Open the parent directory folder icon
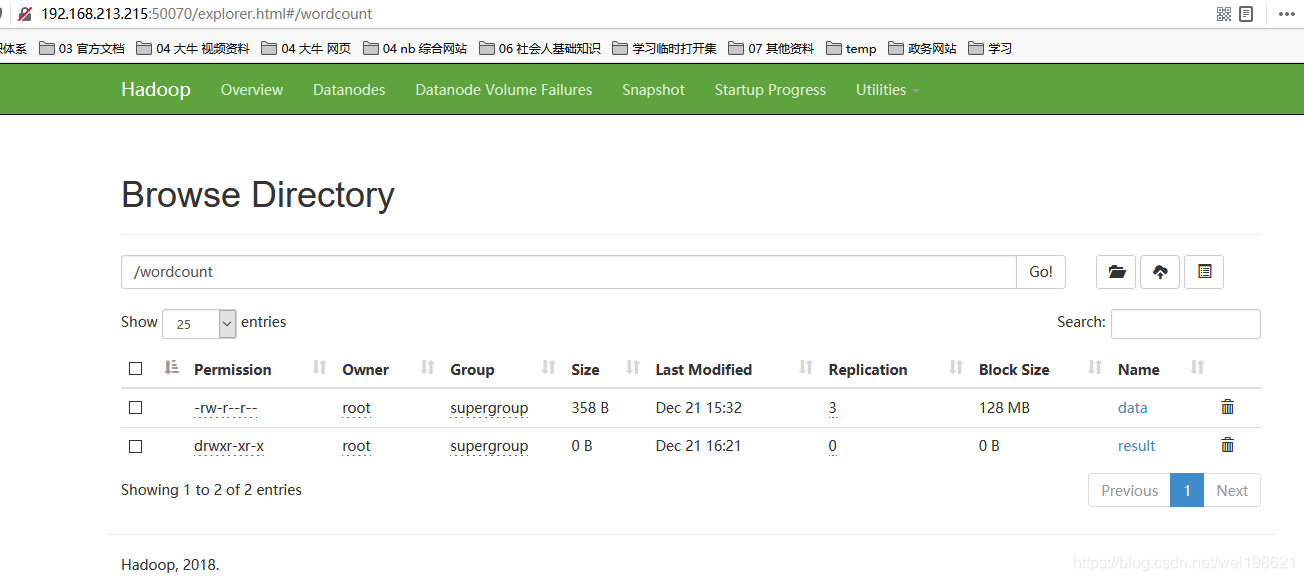Image resolution: width=1304 pixels, height=581 pixels. tap(1116, 272)
